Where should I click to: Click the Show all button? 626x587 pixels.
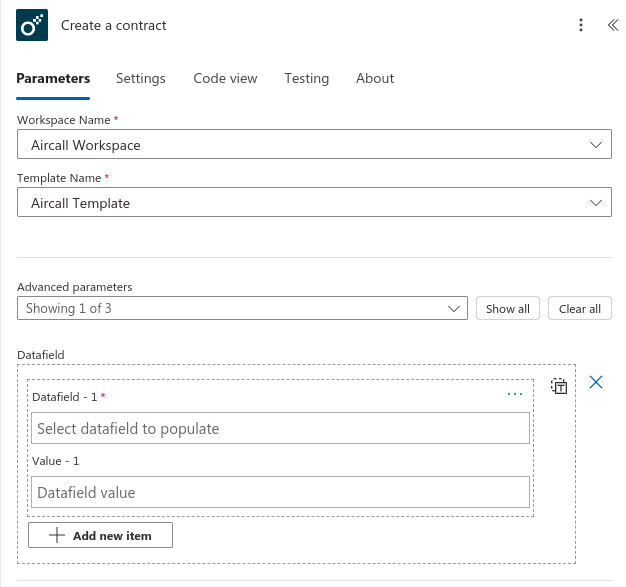[507, 308]
